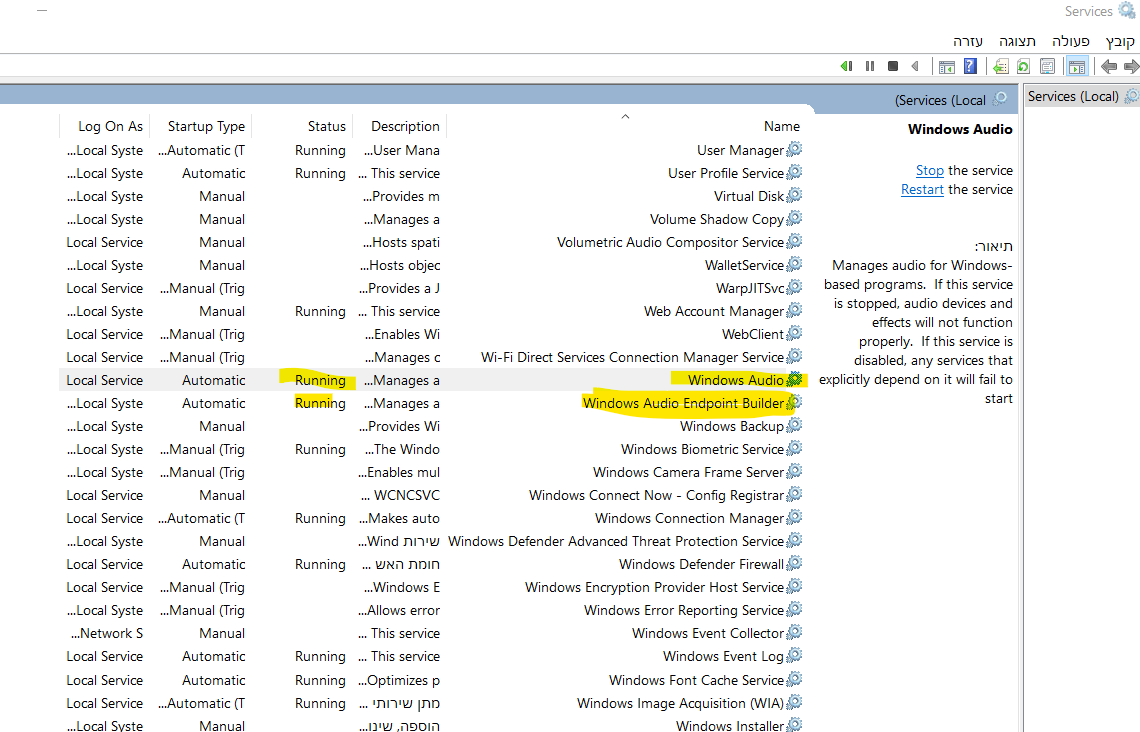The image size is (1140, 732).
Task: Click the Export List toolbar icon
Action: click(x=1000, y=67)
